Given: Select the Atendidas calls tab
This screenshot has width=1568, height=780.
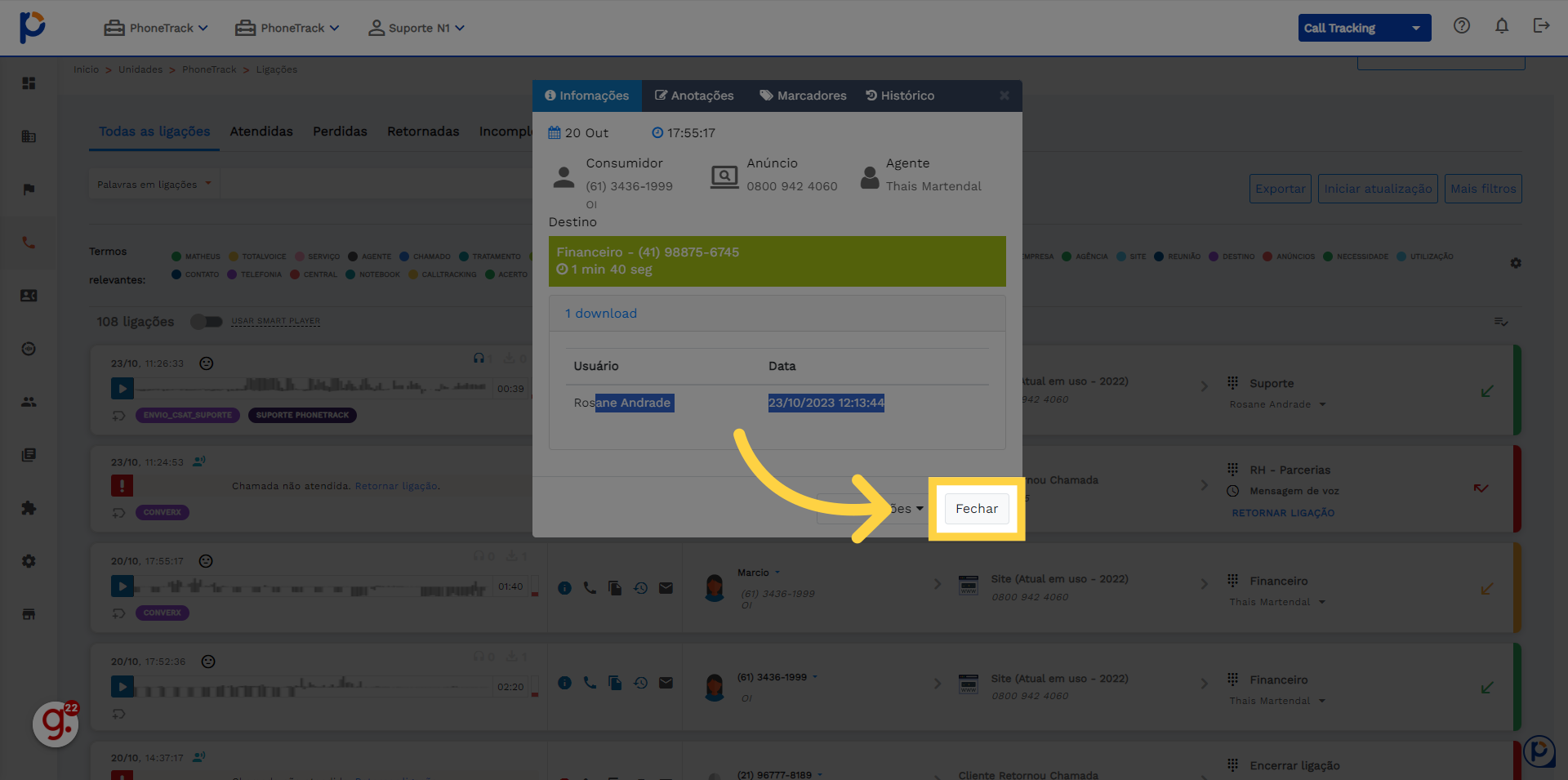Looking at the screenshot, I should tap(261, 131).
